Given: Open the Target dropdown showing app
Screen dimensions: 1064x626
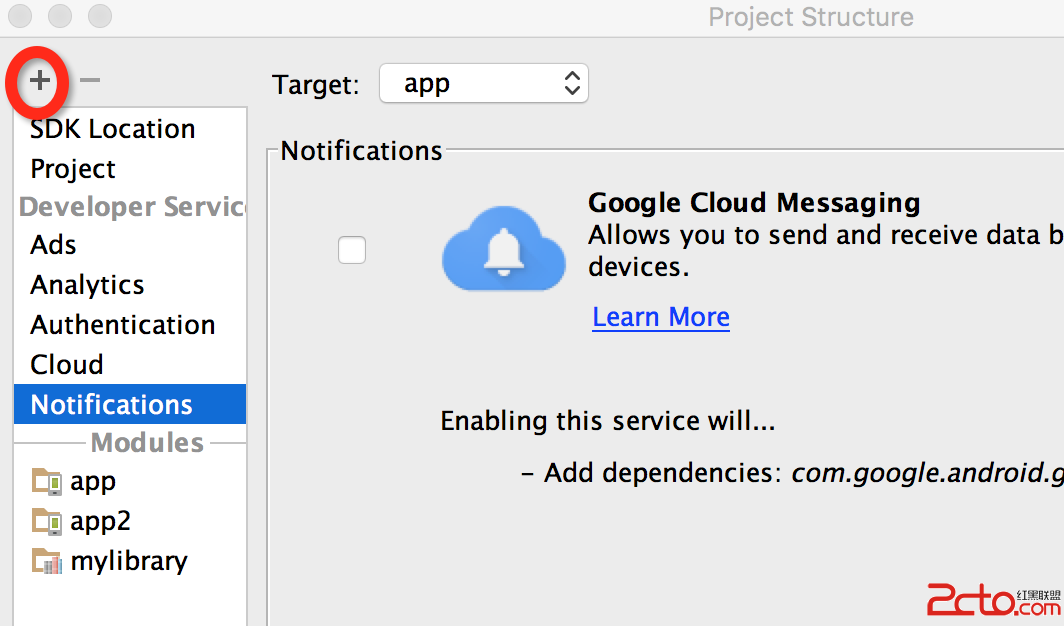Looking at the screenshot, I should point(484,83).
